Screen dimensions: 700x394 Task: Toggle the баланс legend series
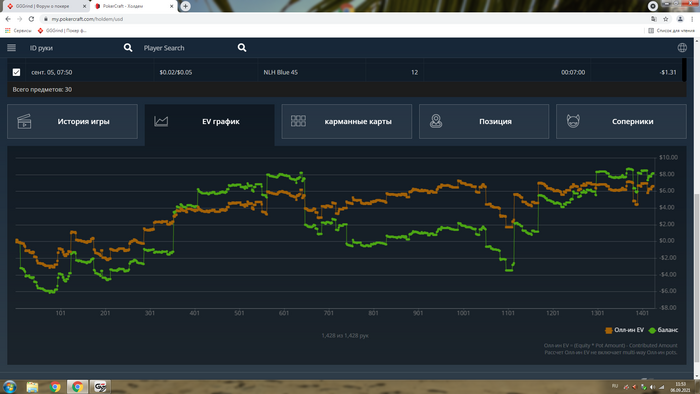point(663,330)
